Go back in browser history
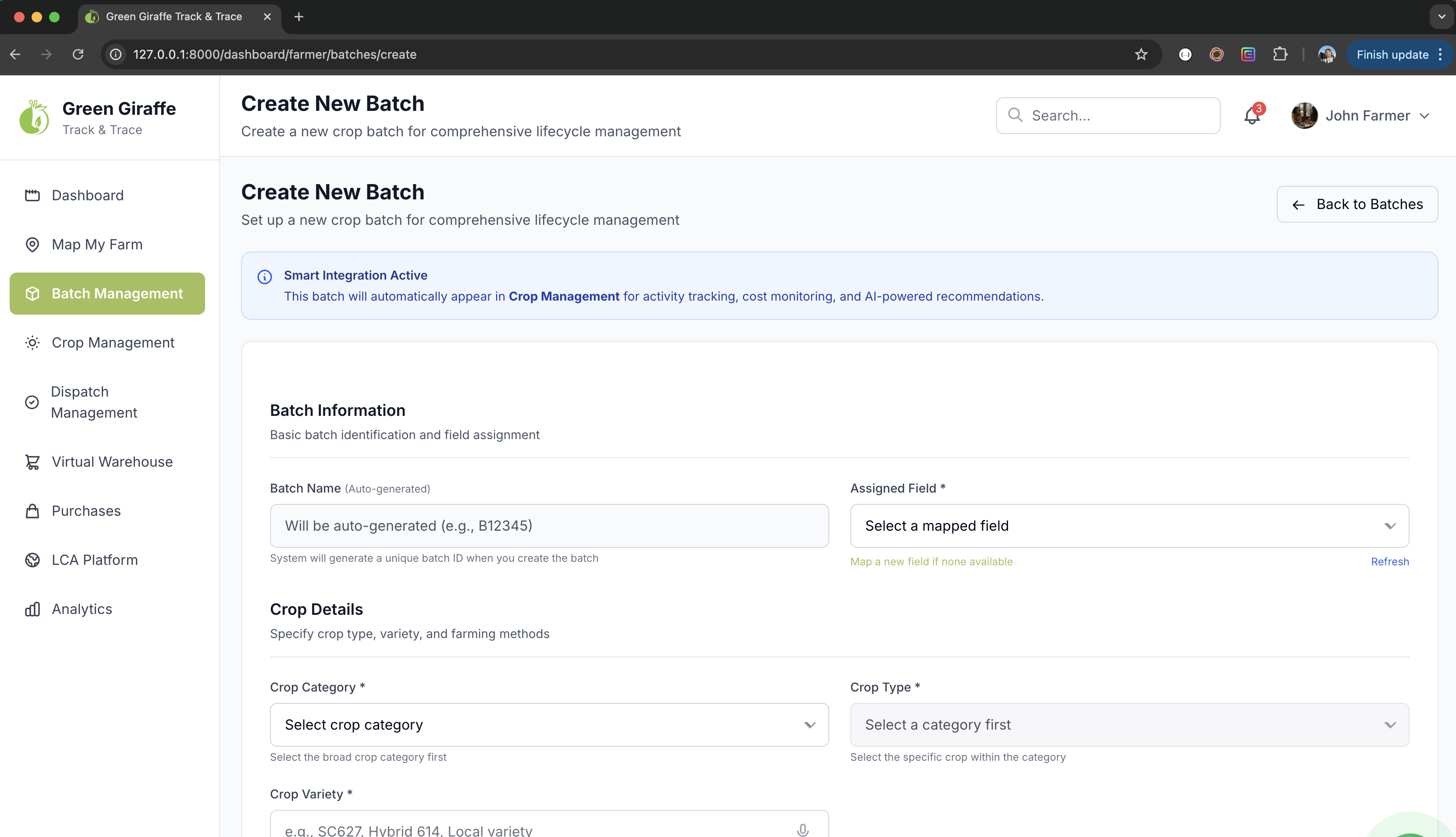The image size is (1456, 837). [15, 54]
